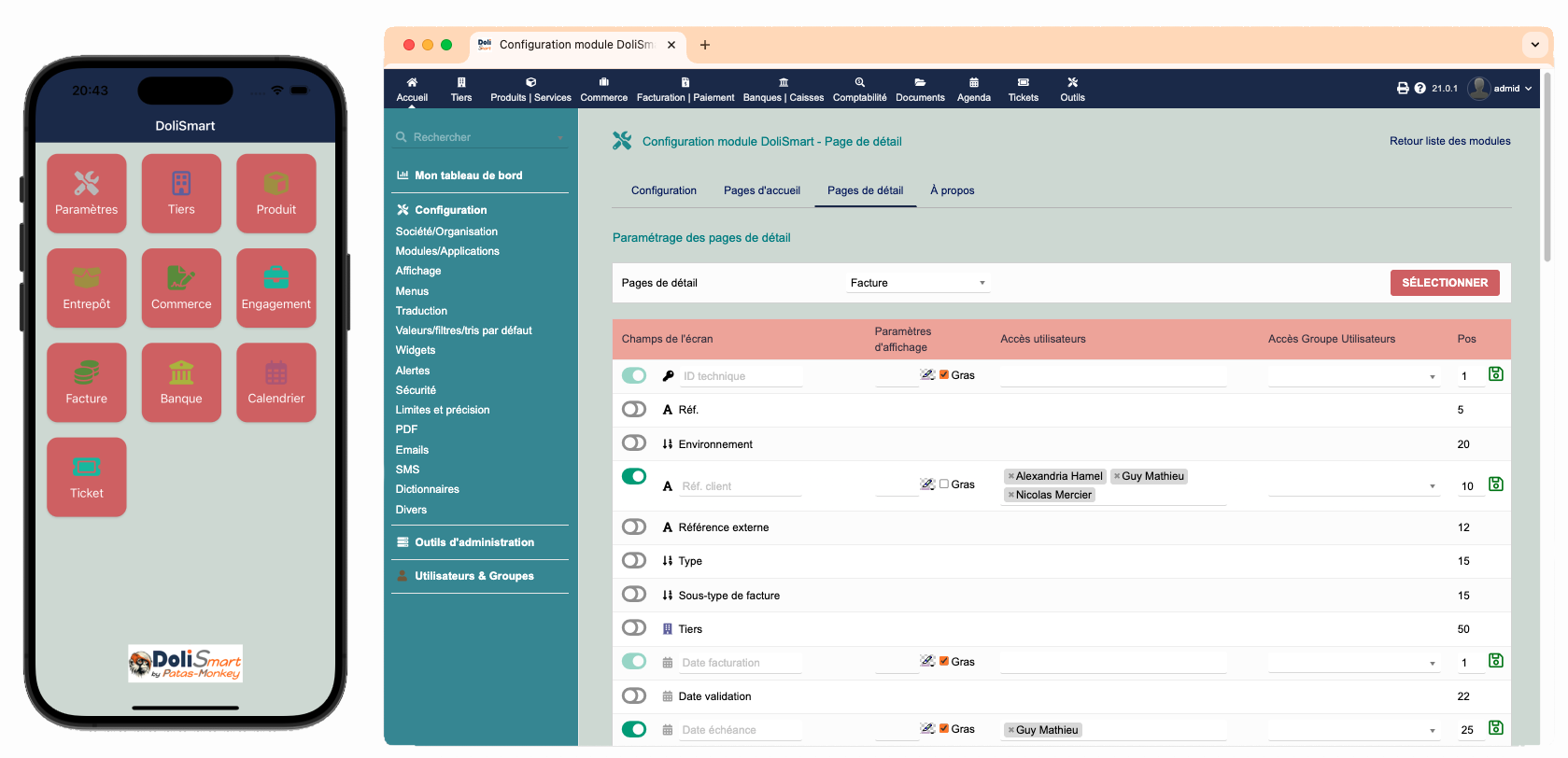Screen dimensions: 1568x758
Task: Open Sécurité in the sidebar
Action: 416,390
